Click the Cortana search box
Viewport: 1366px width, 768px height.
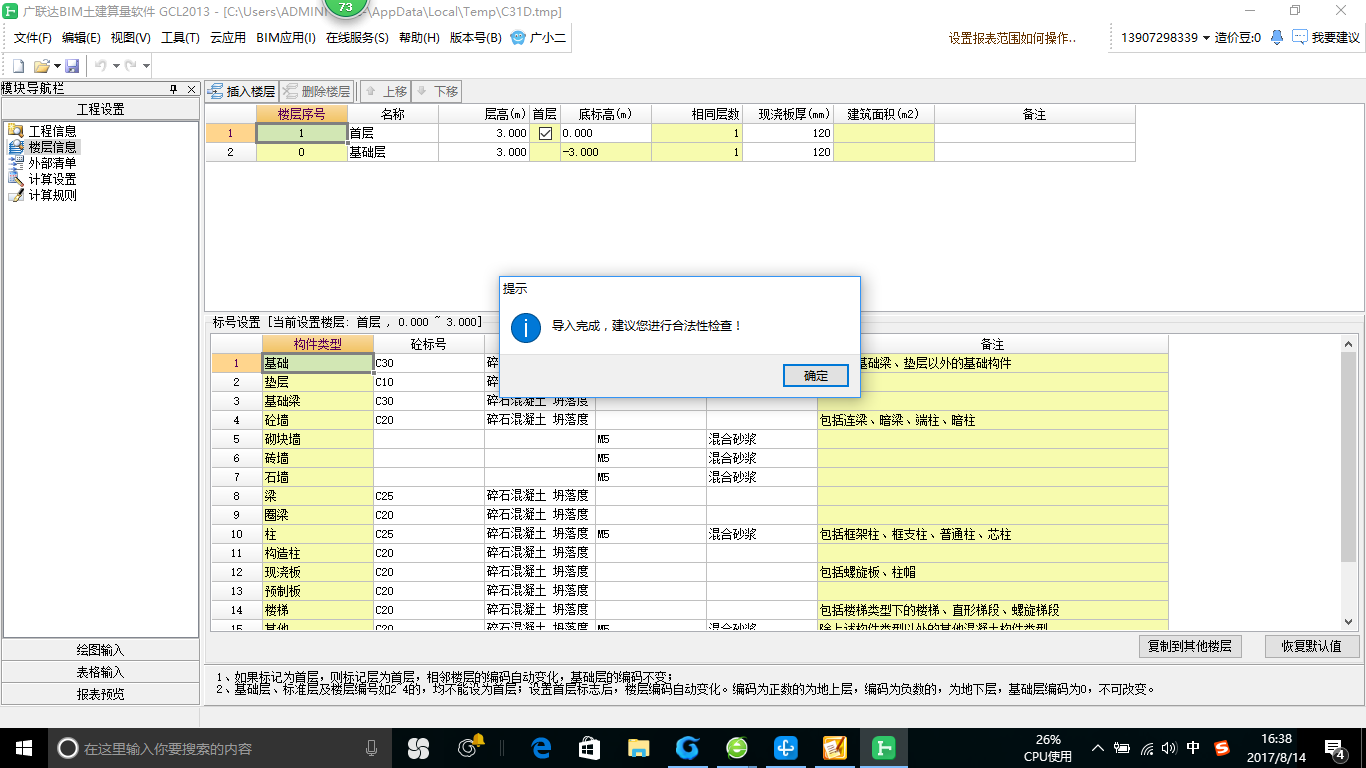[x=220, y=748]
